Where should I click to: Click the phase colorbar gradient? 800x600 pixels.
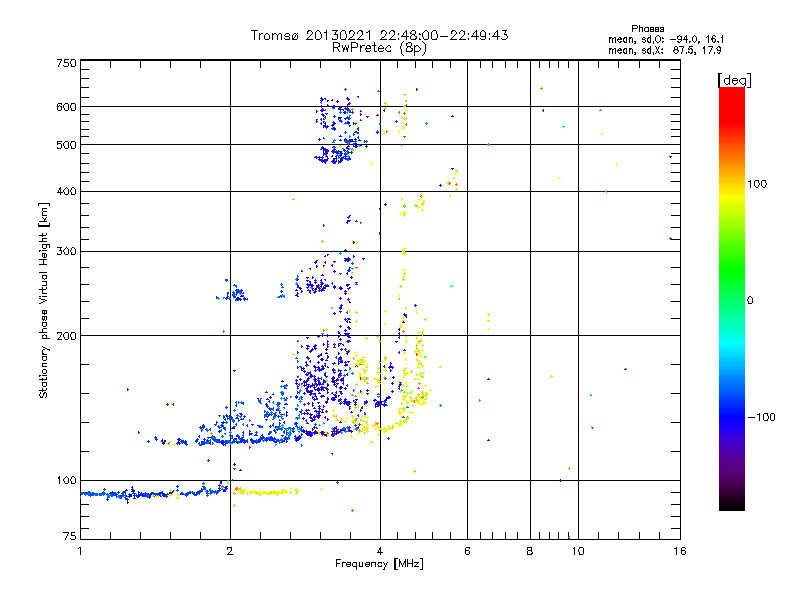(732, 298)
